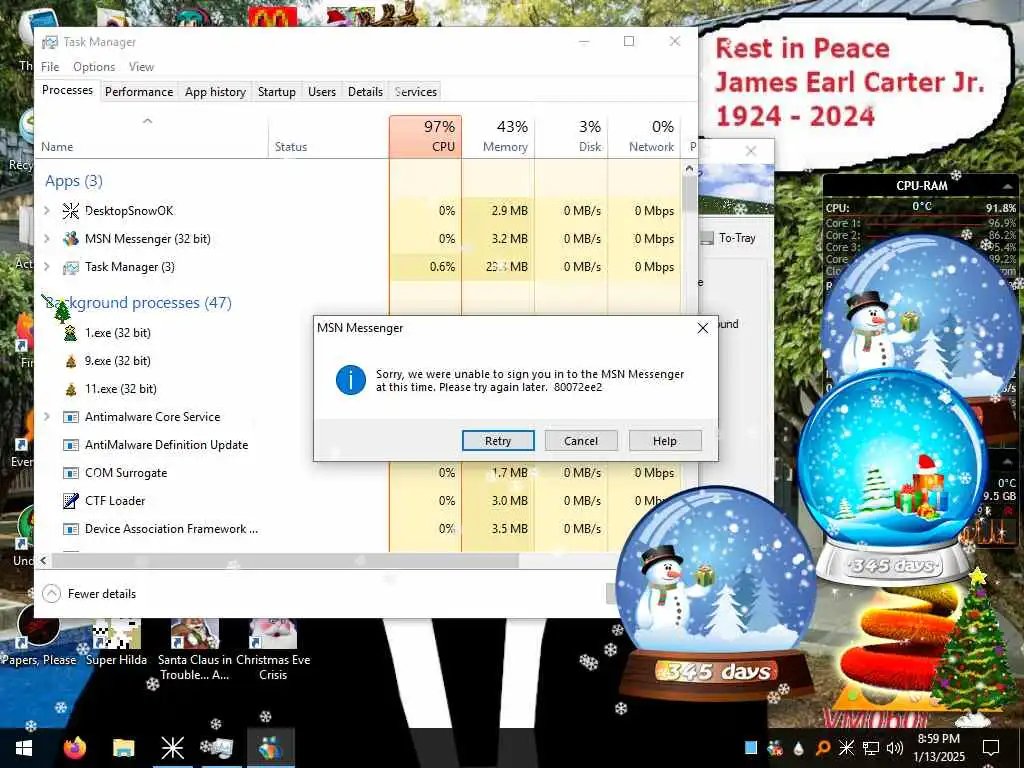
Task: Switch to the Services tab
Action: tap(416, 92)
